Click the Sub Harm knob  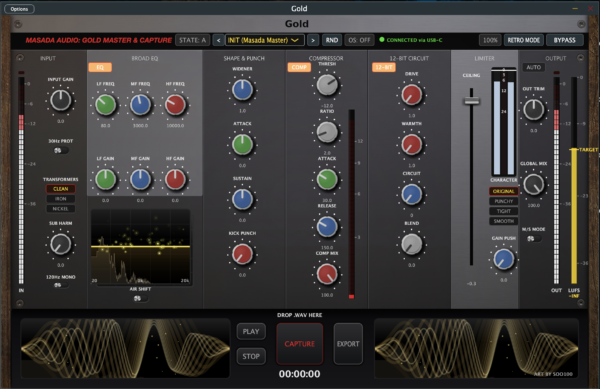coord(61,244)
